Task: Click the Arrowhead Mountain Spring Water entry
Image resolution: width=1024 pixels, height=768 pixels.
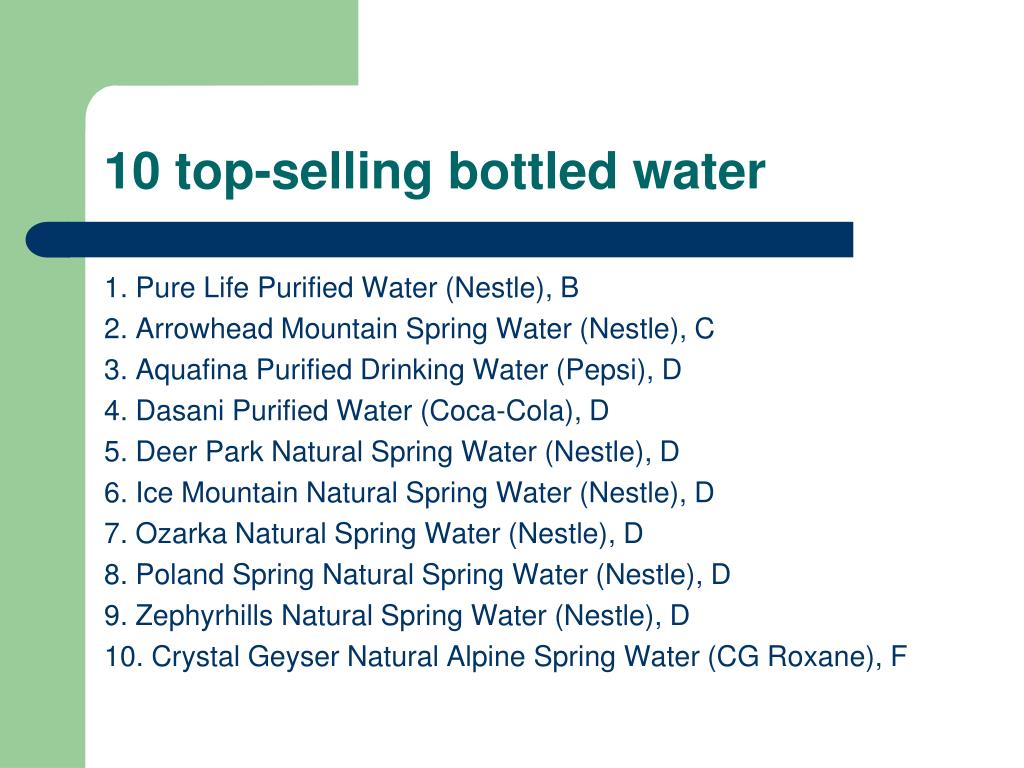Action: (x=409, y=329)
